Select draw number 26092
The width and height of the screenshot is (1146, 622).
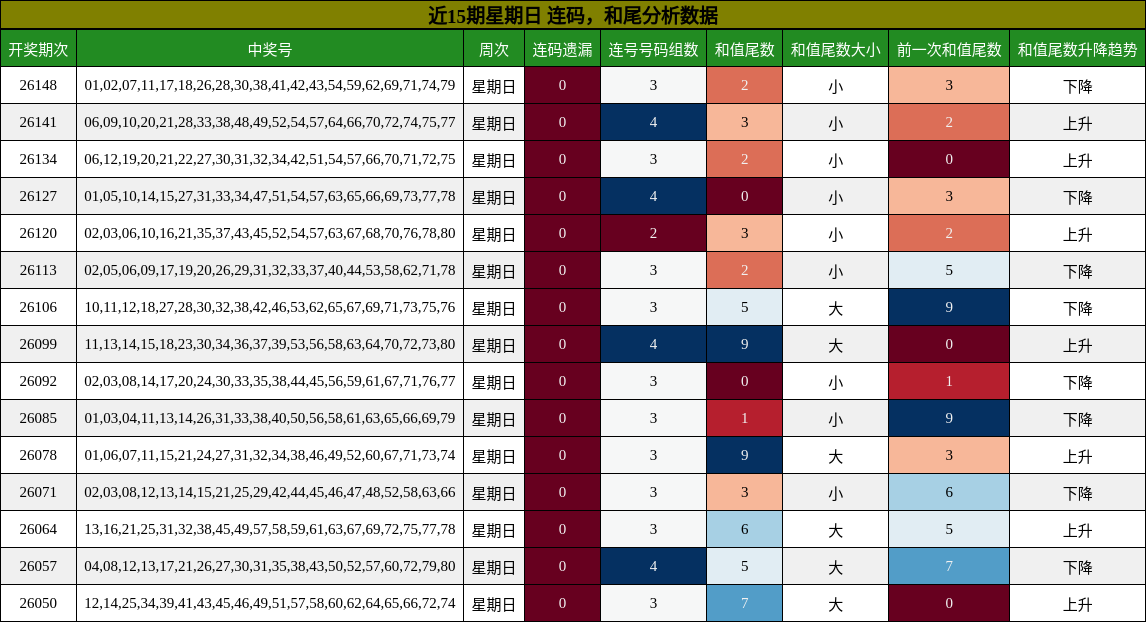(x=38, y=381)
